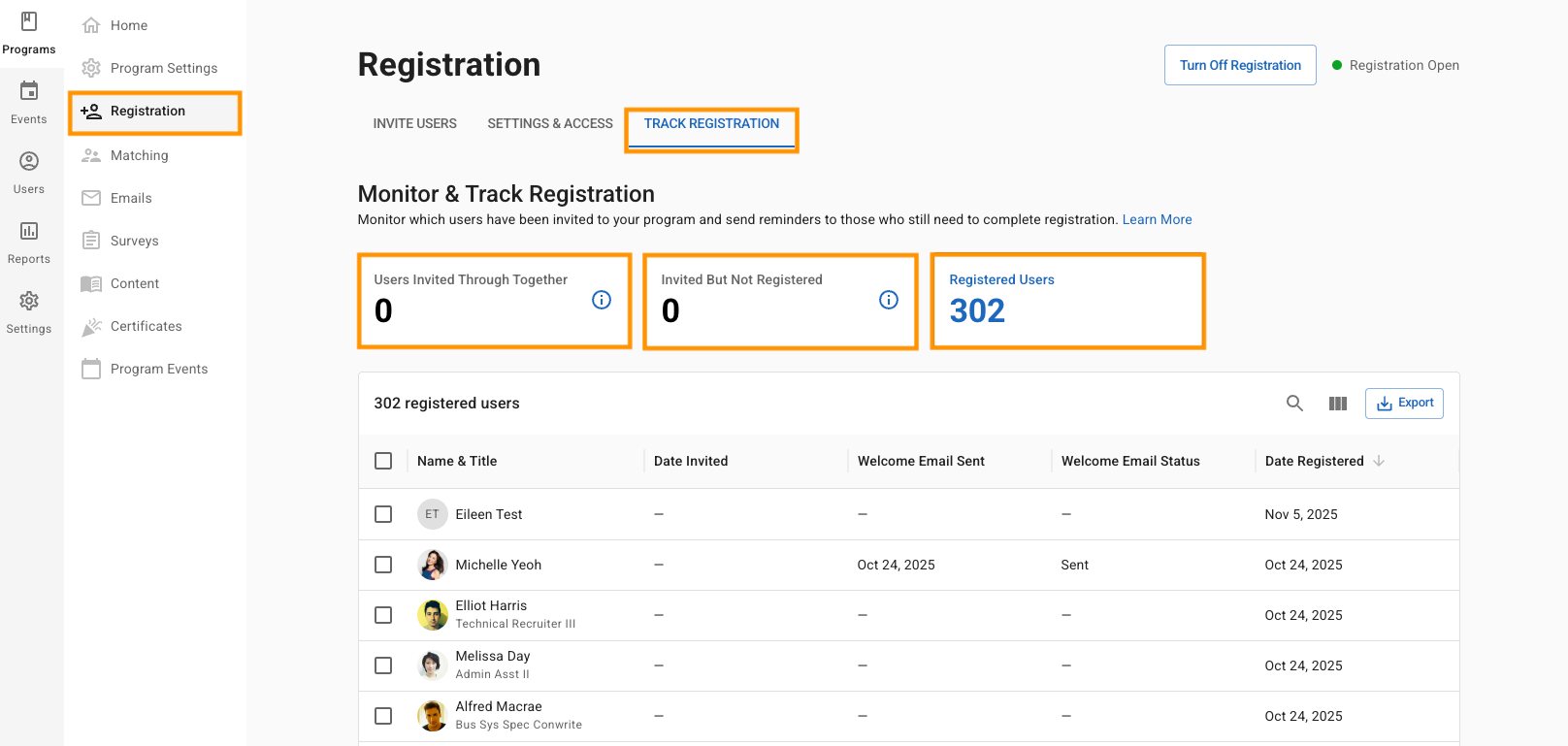Click info icon for Users Invited Through Together
1568x746 pixels.
click(x=602, y=300)
